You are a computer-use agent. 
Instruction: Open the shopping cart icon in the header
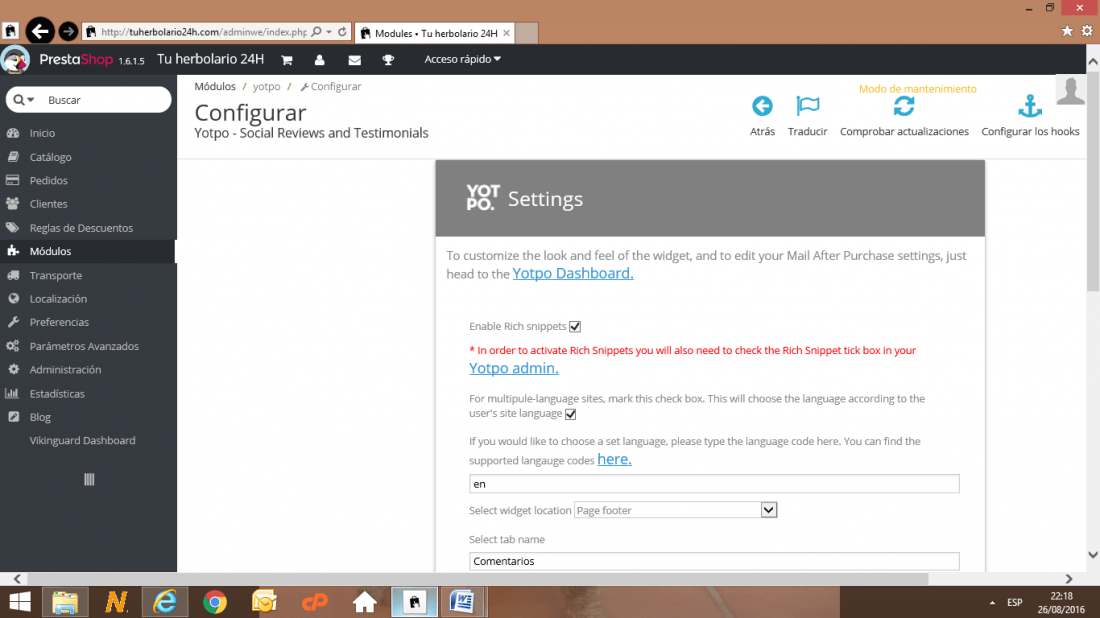click(286, 60)
